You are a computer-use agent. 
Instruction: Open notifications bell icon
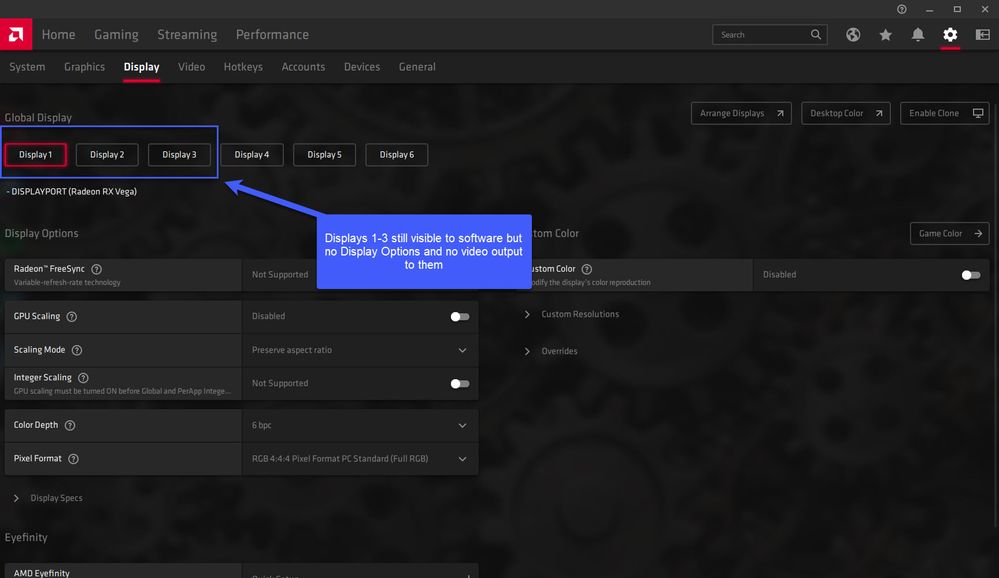(x=917, y=34)
